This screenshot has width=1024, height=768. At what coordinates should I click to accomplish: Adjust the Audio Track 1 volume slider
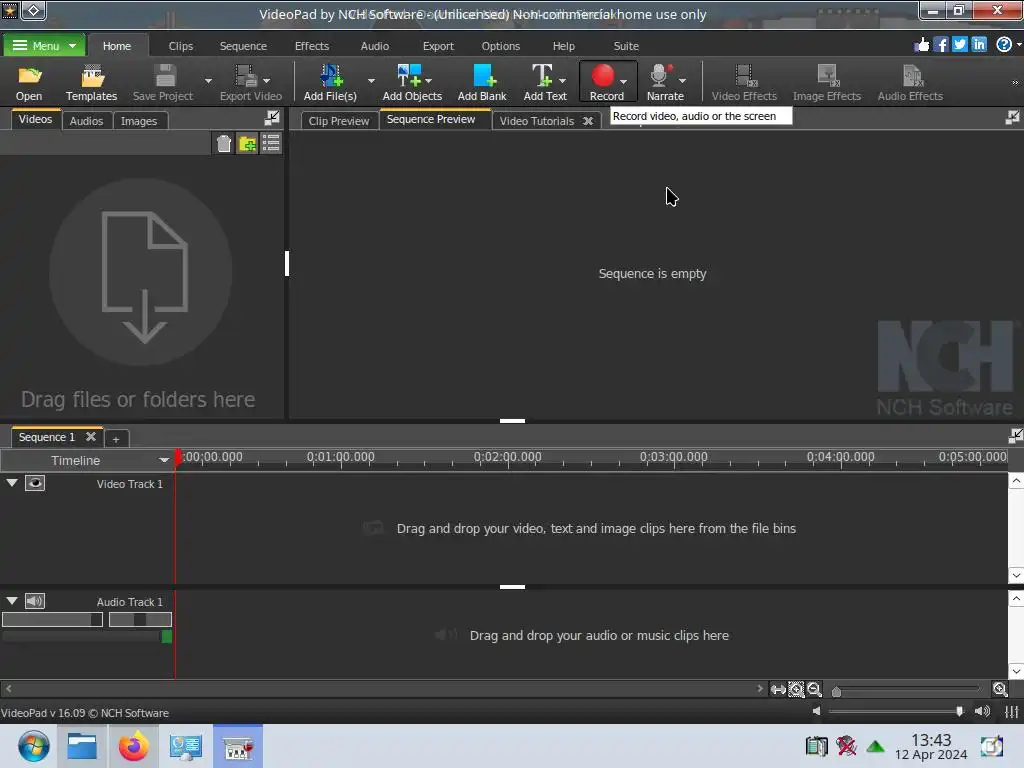[52, 619]
